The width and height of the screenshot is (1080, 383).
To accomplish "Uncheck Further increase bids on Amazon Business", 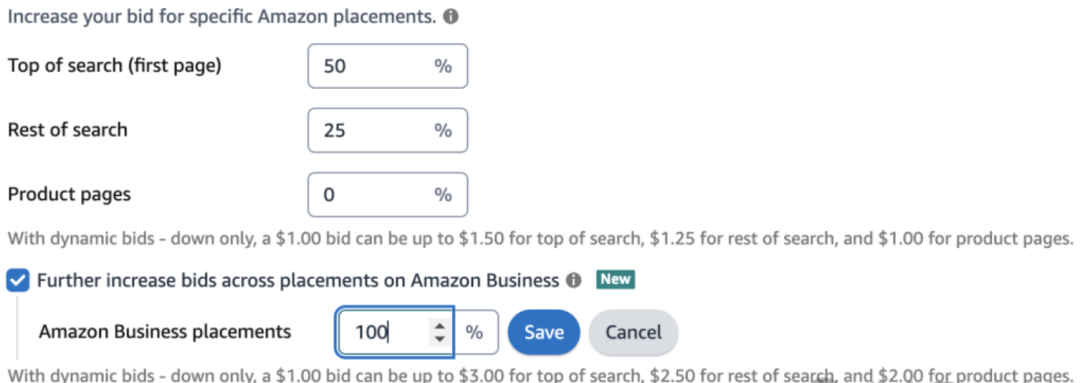I will 19,280.
